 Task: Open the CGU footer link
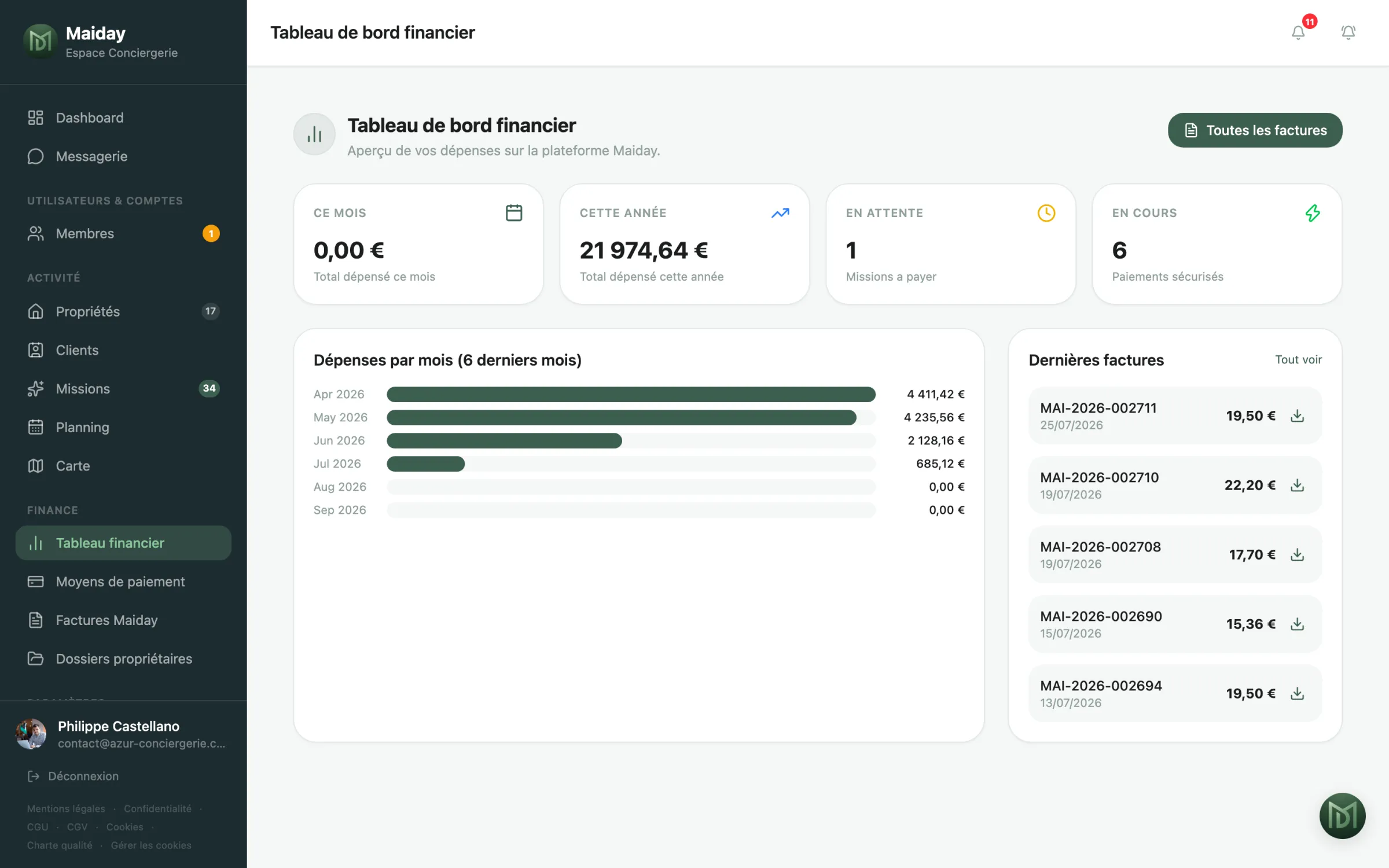coord(38,827)
